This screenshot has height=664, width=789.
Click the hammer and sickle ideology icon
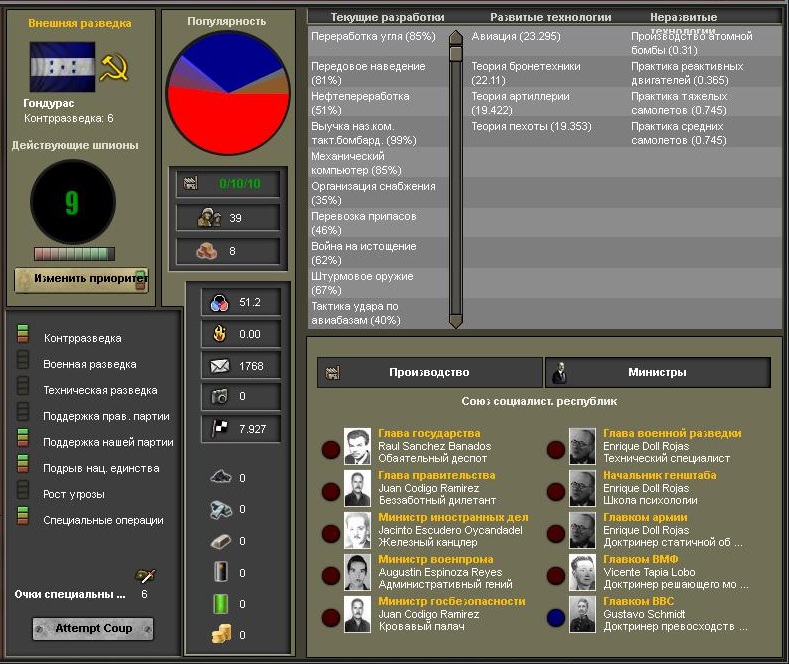click(114, 67)
